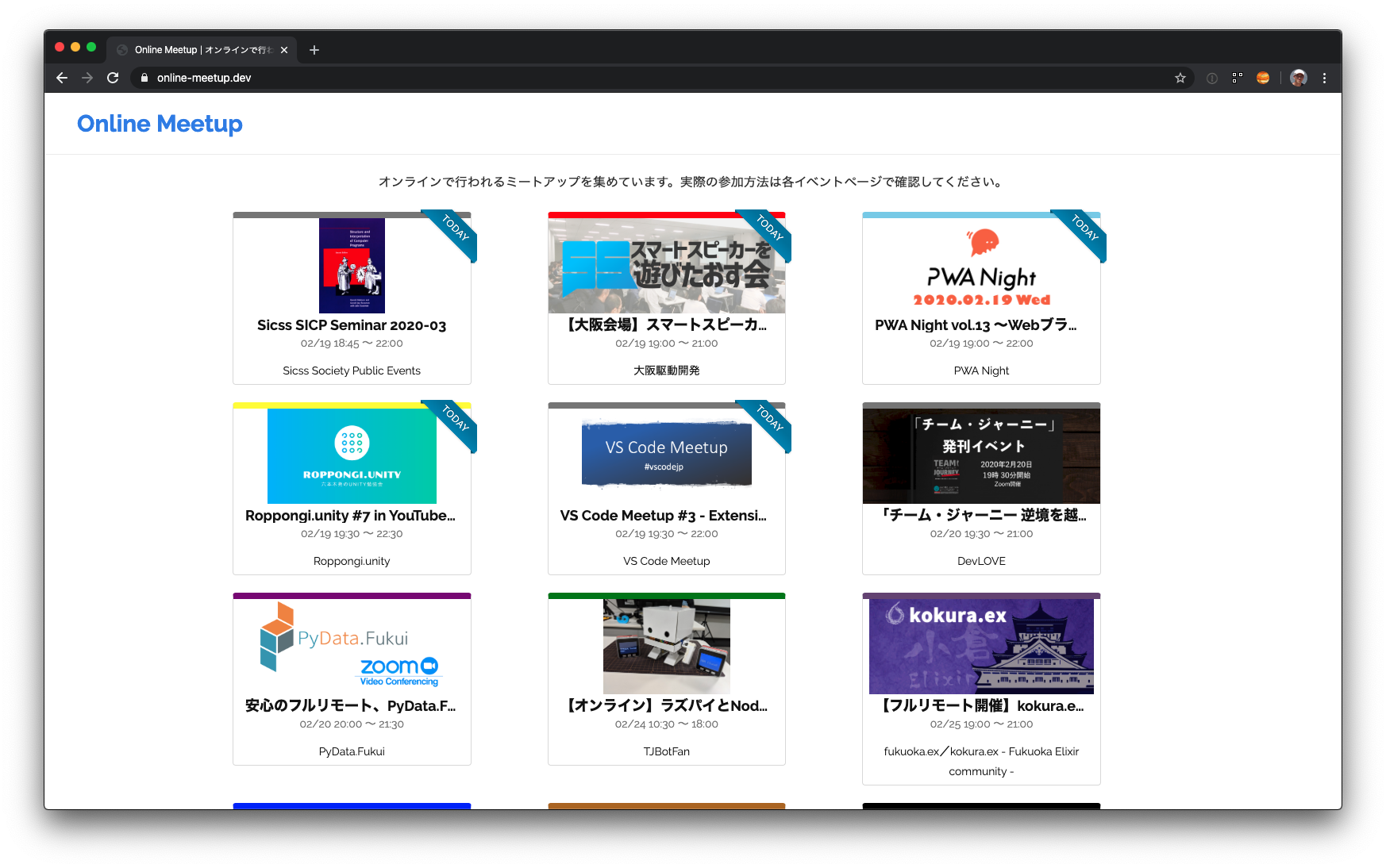Click the 02/25 19:00 ～ 21:00 time text
Image resolution: width=1386 pixels, height=868 pixels.
(x=981, y=724)
